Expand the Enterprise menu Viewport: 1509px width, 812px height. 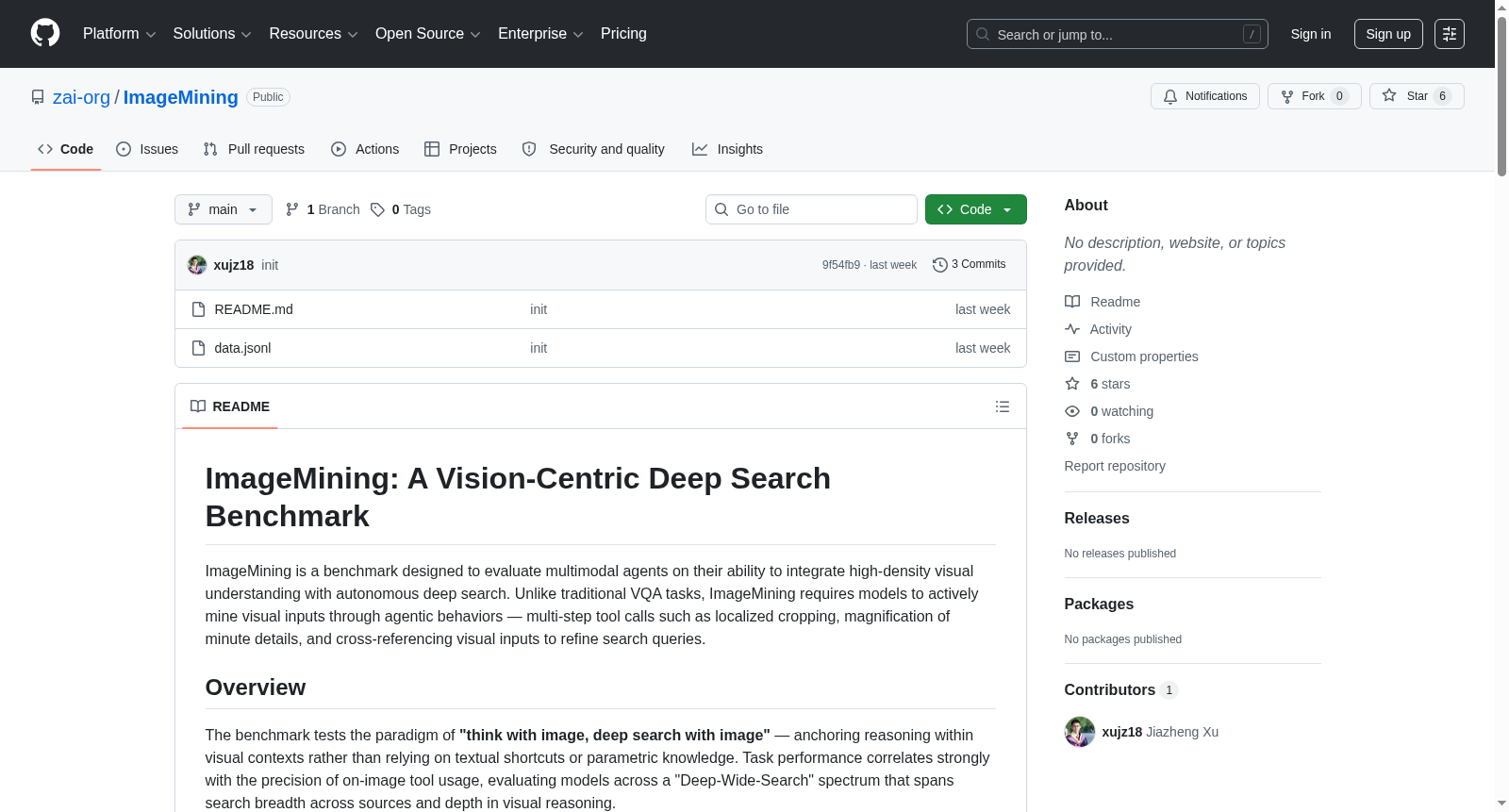click(x=540, y=34)
